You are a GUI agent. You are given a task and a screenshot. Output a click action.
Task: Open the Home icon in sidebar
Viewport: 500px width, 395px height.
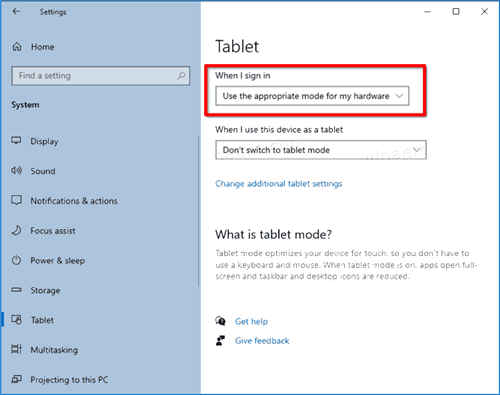coord(17,47)
